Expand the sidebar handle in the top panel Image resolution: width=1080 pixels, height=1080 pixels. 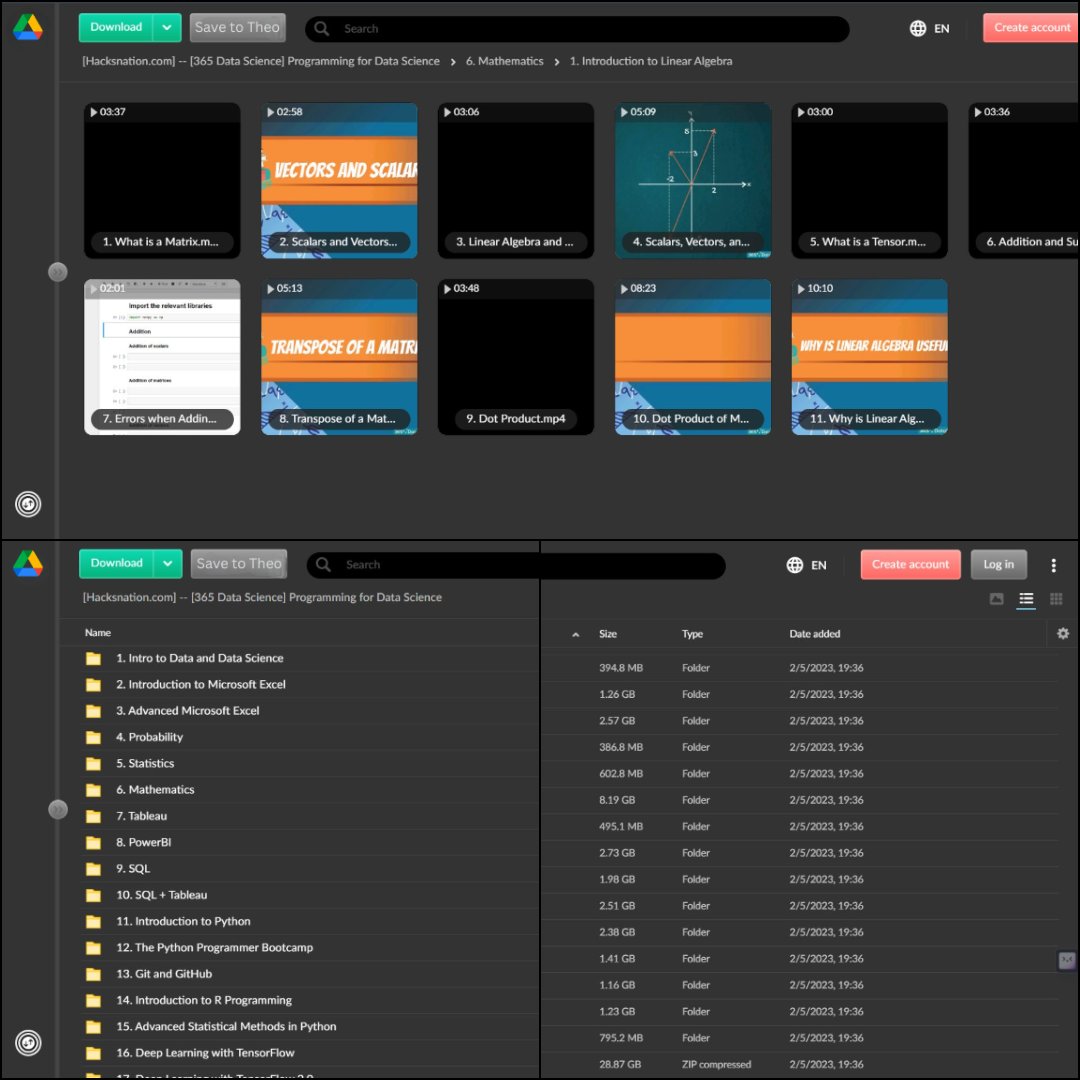(58, 272)
